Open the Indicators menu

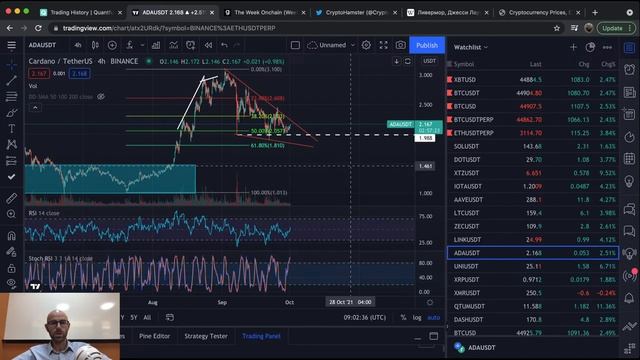pyautogui.click(x=129, y=45)
